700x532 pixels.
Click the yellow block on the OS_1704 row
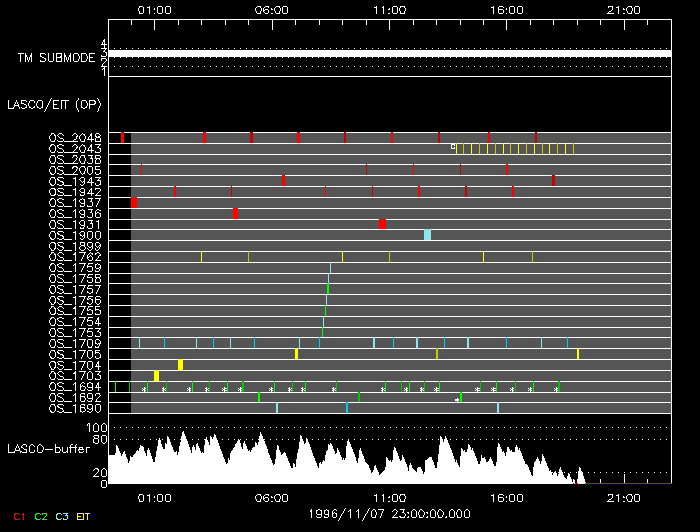coord(180,365)
